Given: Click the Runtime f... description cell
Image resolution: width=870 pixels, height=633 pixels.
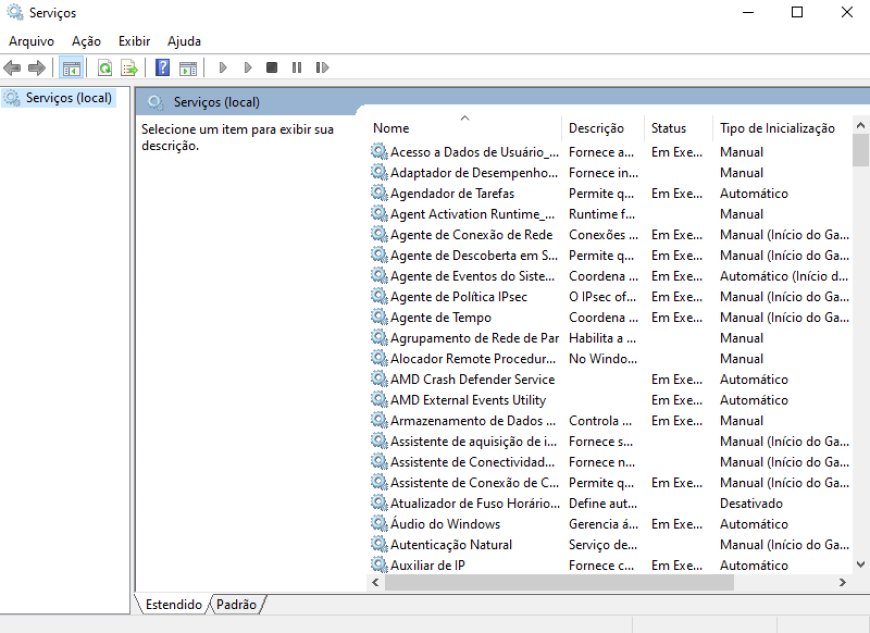Looking at the screenshot, I should point(601,214).
